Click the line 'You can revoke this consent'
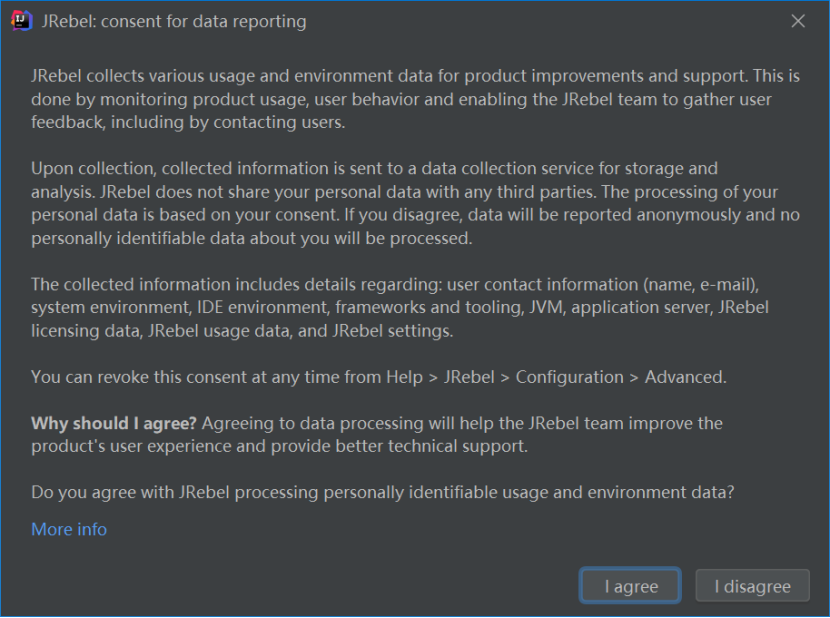830x618 pixels. pyautogui.click(x=378, y=377)
